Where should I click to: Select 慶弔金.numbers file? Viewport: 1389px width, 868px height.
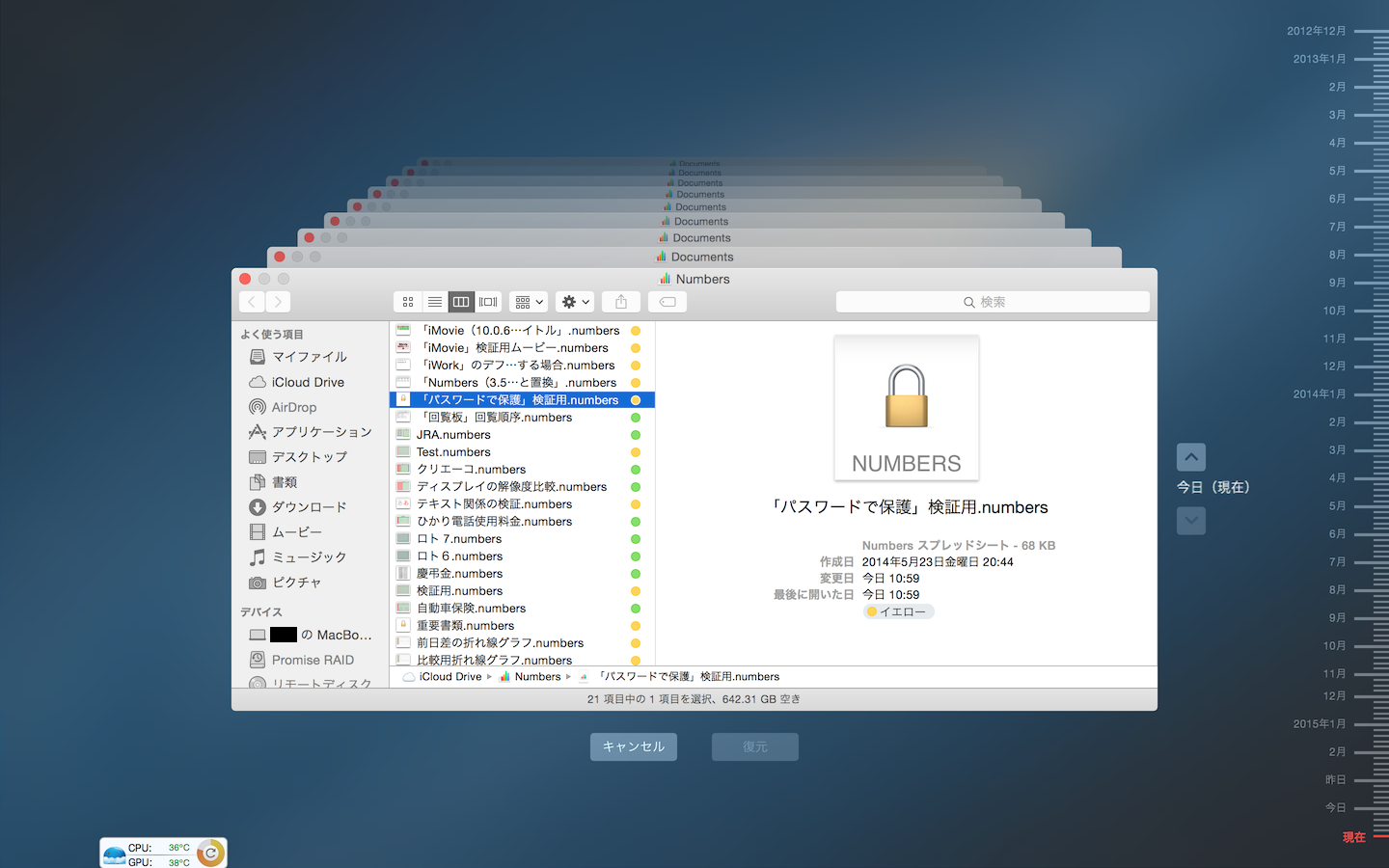coord(522,574)
